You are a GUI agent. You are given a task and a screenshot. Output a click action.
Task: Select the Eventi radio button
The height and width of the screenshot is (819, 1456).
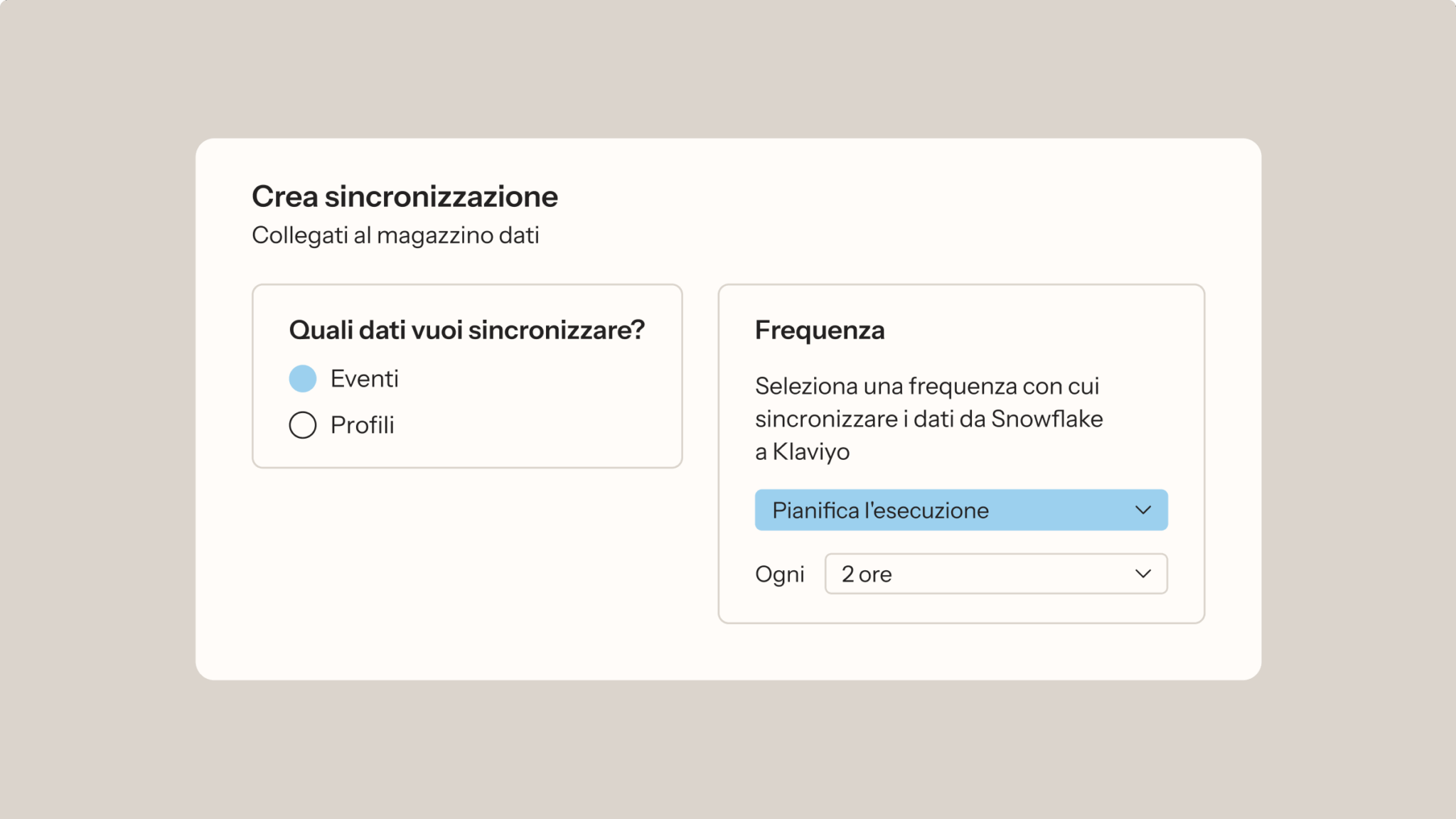[x=303, y=379]
